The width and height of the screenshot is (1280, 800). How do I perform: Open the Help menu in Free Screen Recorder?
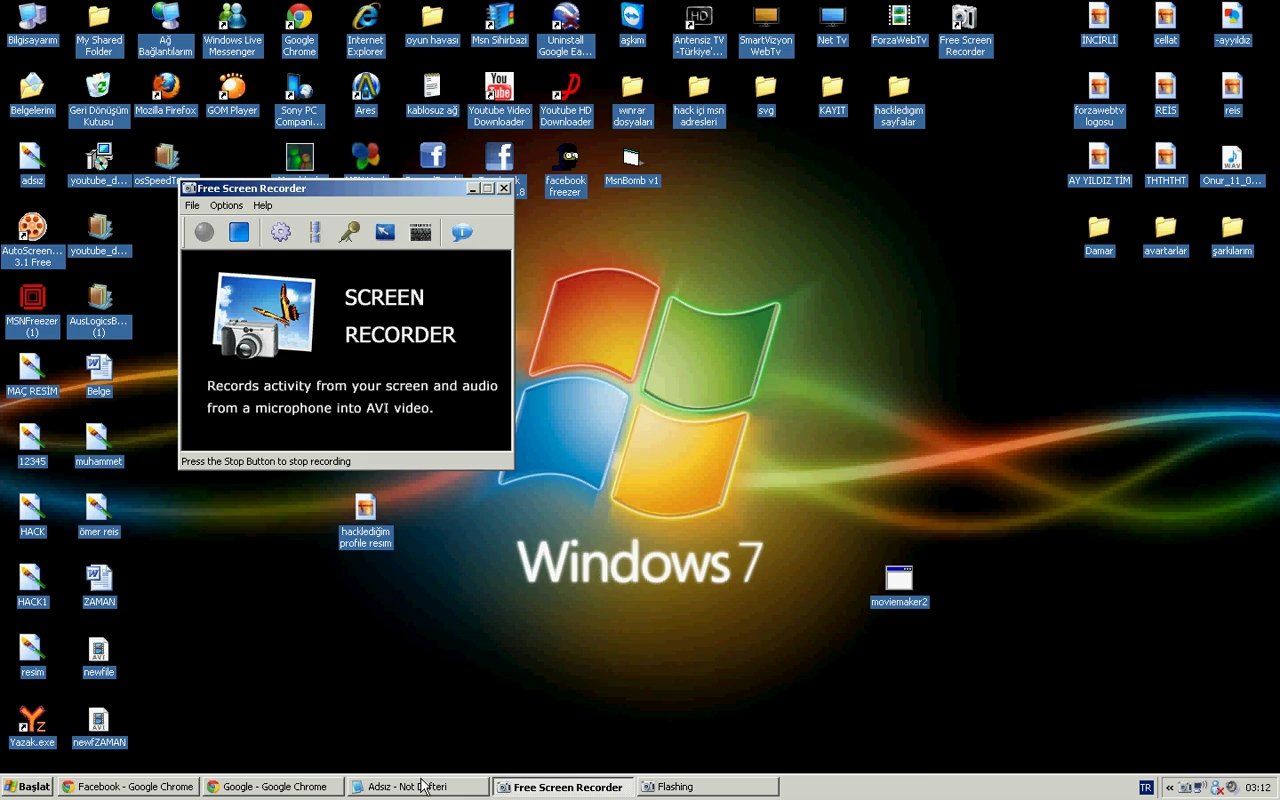point(262,205)
